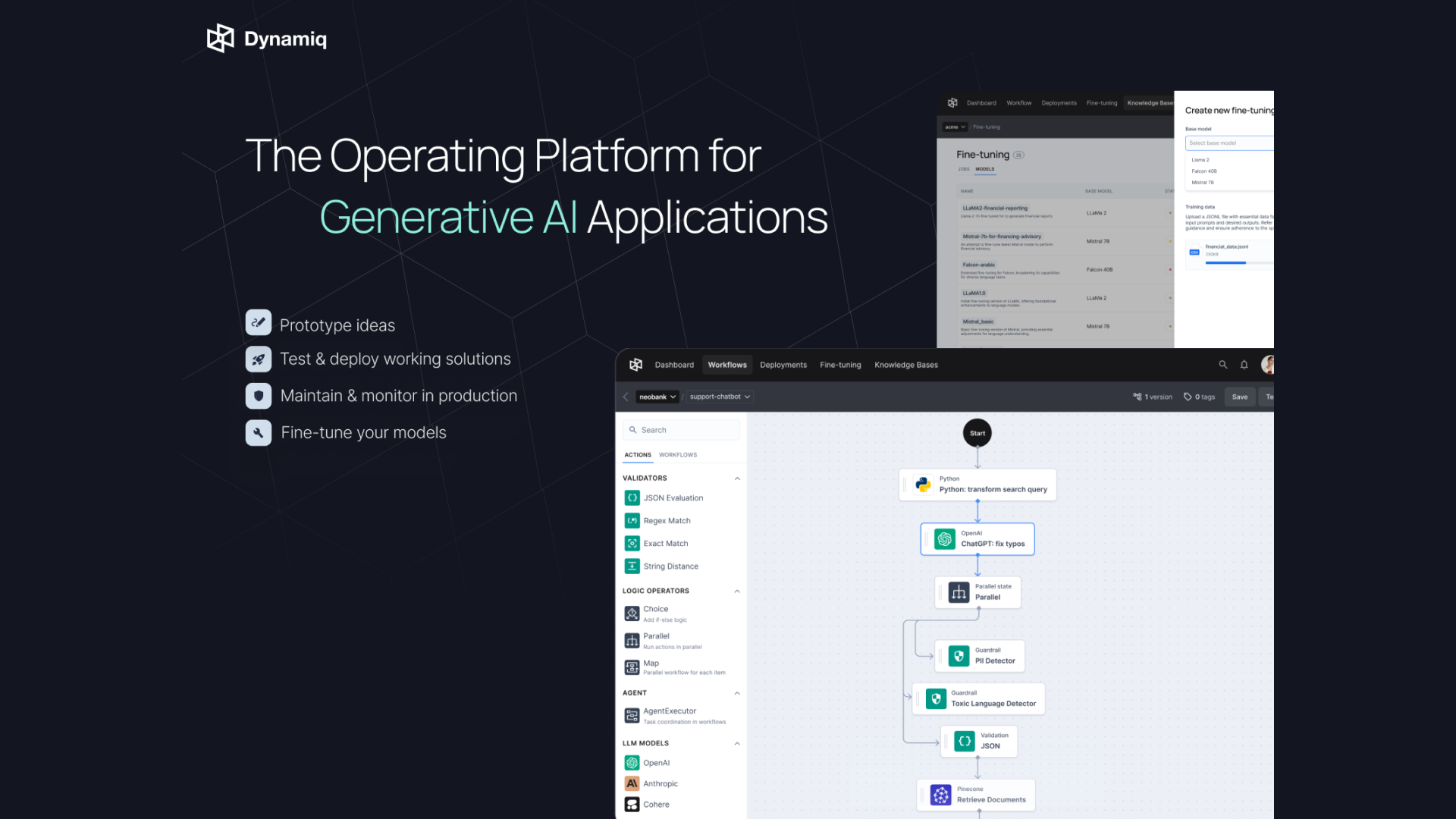This screenshot has width=1456, height=819.
Task: Open Workflow in fine-tuning window navbar
Action: (1018, 103)
